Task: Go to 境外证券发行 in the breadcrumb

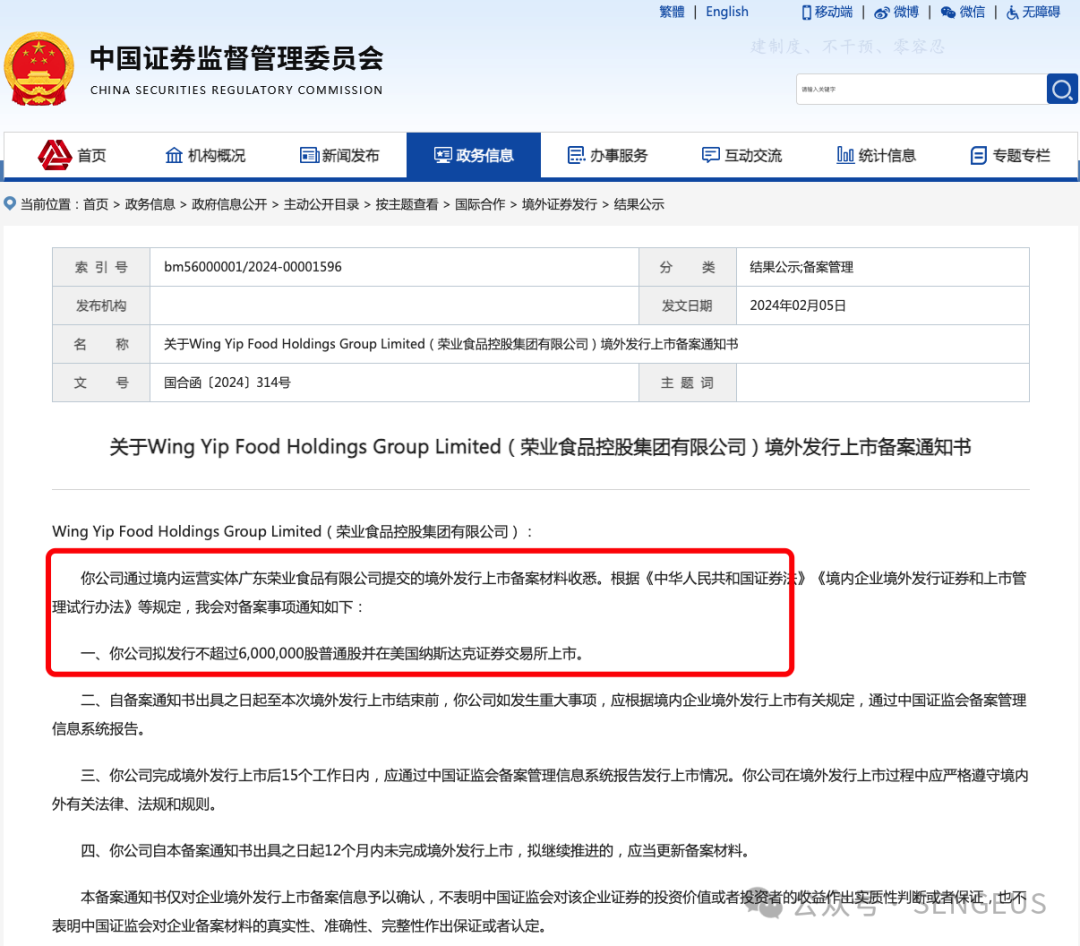Action: [559, 204]
